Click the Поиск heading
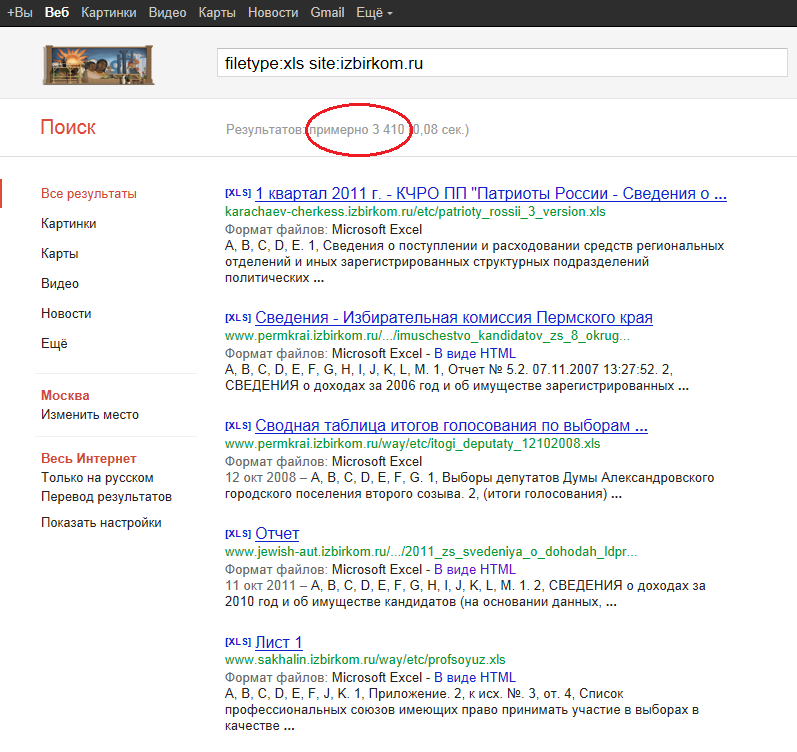This screenshot has height=752, width=797. pos(68,127)
